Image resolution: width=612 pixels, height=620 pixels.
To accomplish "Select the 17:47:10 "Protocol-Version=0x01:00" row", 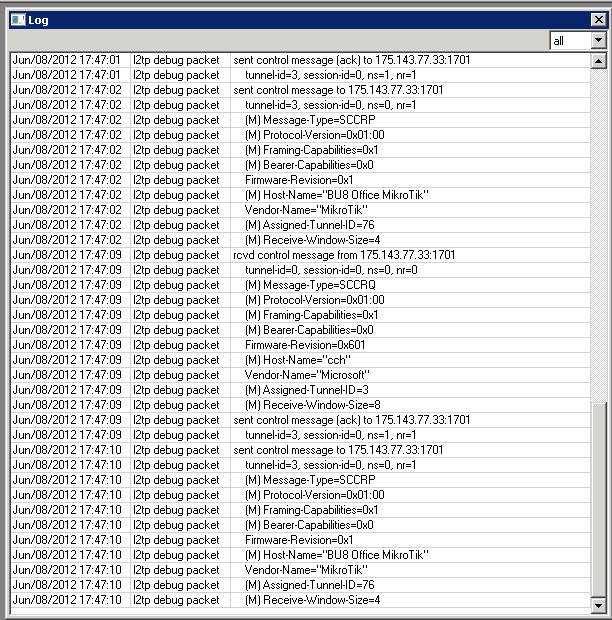I will tap(300, 495).
